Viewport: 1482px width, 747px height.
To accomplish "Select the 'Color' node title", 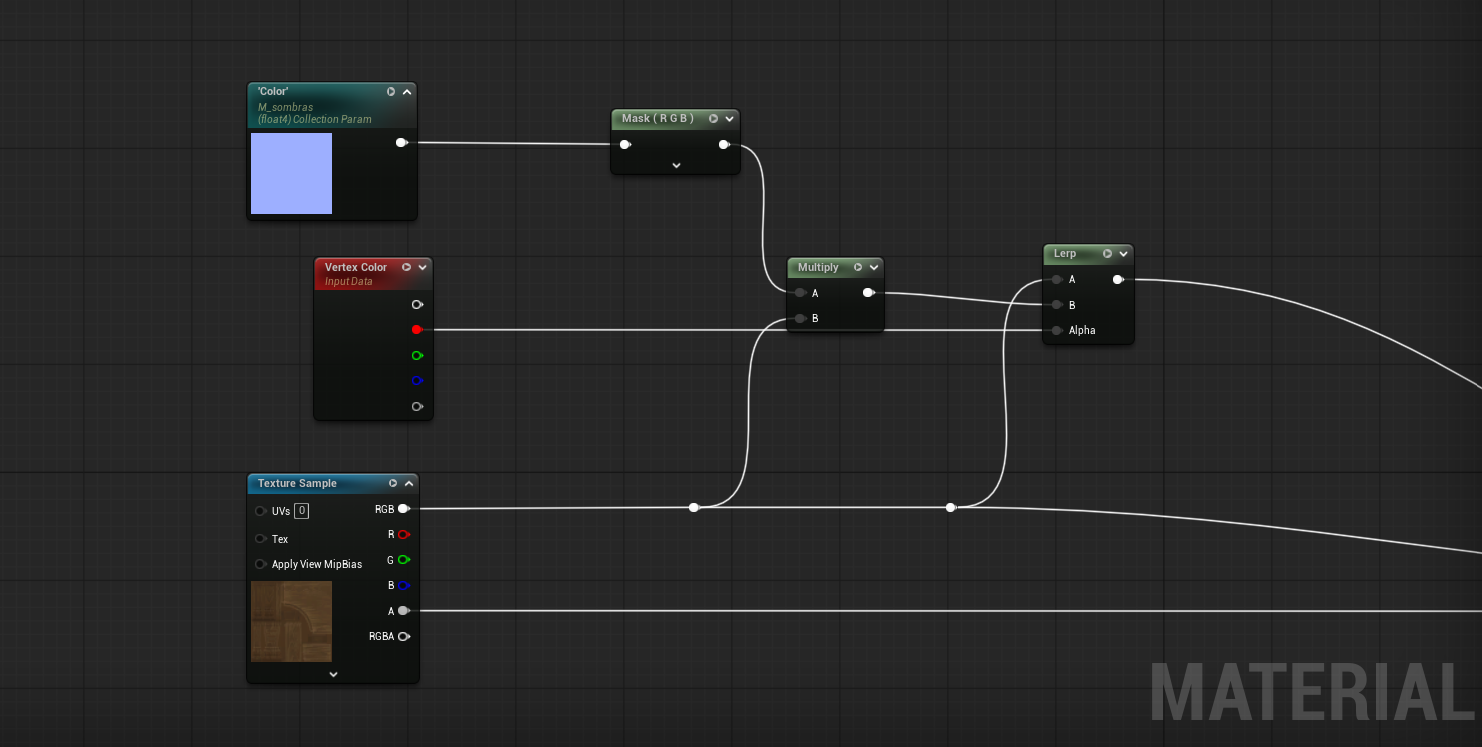I will click(x=273, y=92).
